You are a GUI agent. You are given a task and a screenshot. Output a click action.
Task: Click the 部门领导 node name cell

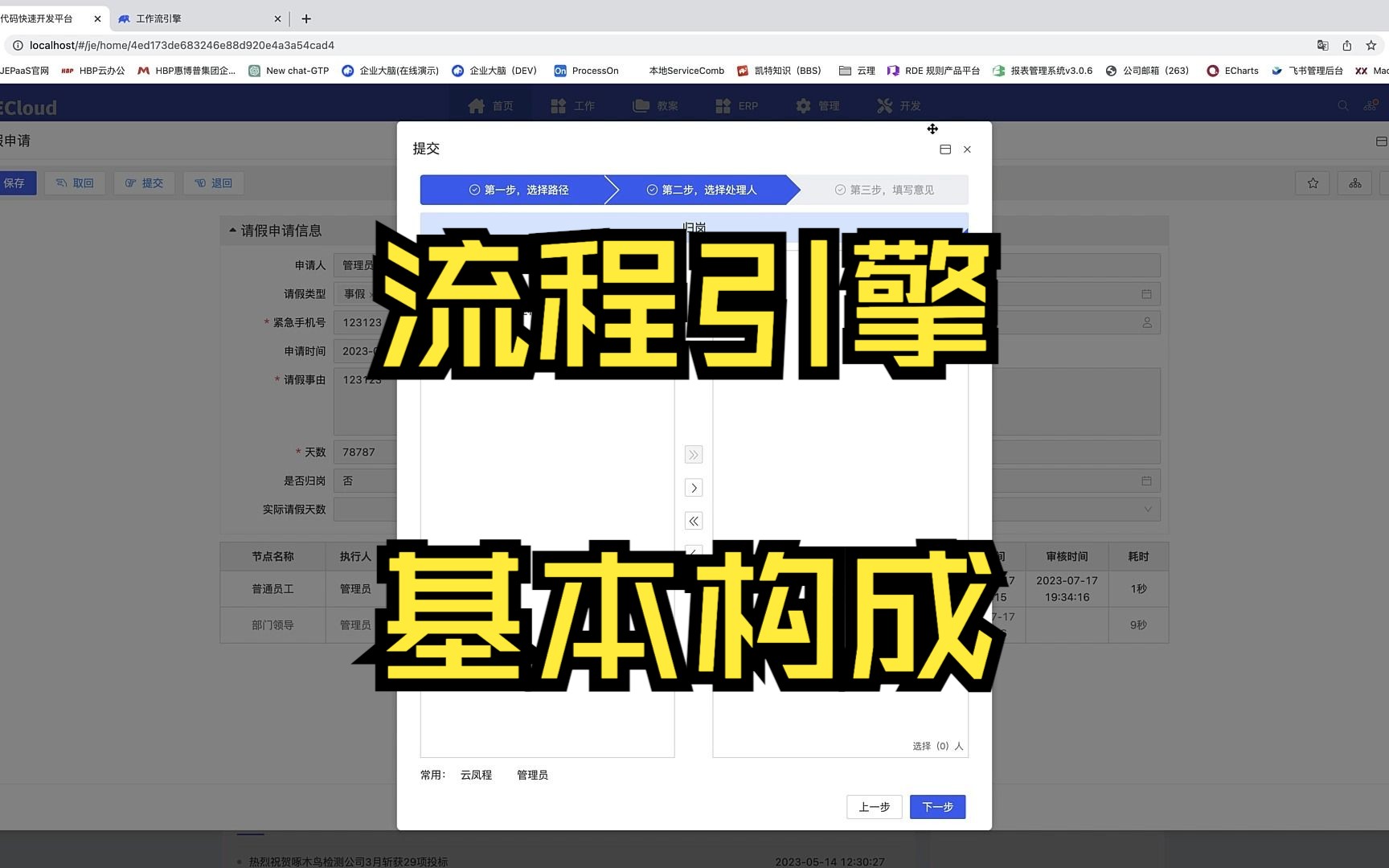pyautogui.click(x=272, y=625)
